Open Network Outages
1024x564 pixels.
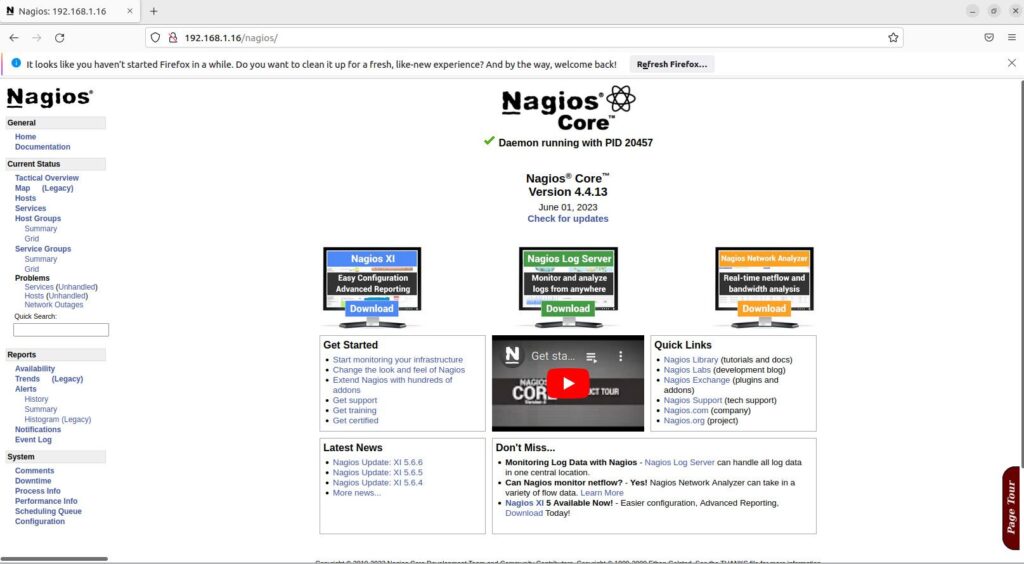pos(54,305)
